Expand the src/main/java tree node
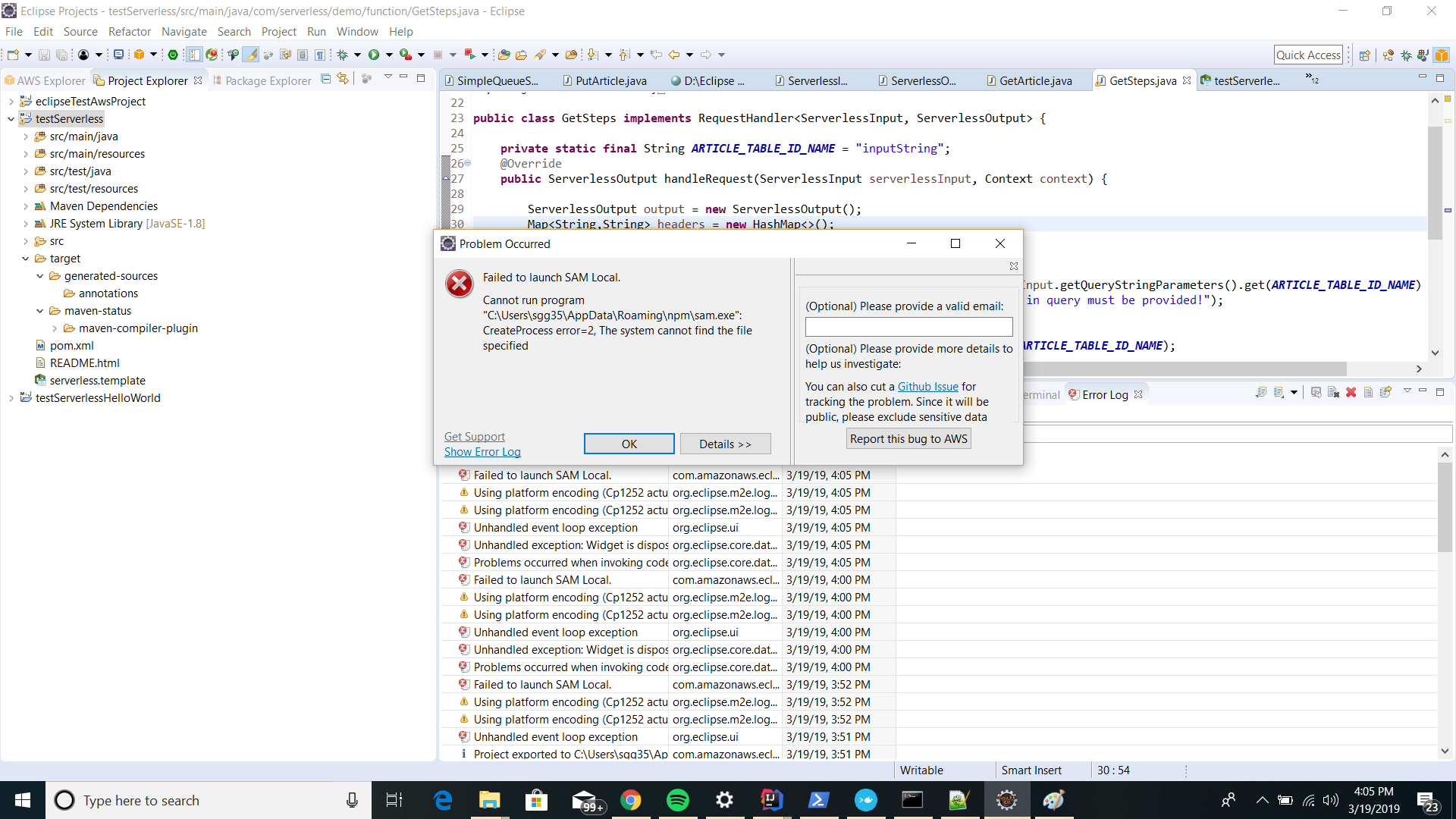 coord(26,136)
